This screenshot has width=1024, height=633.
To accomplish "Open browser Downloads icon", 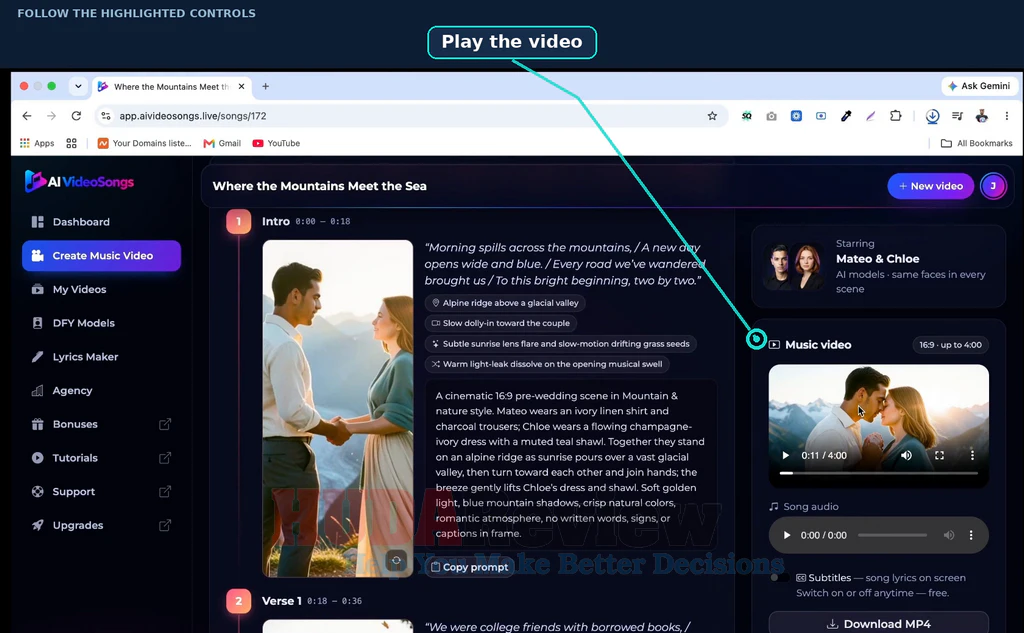I will pyautogui.click(x=932, y=116).
